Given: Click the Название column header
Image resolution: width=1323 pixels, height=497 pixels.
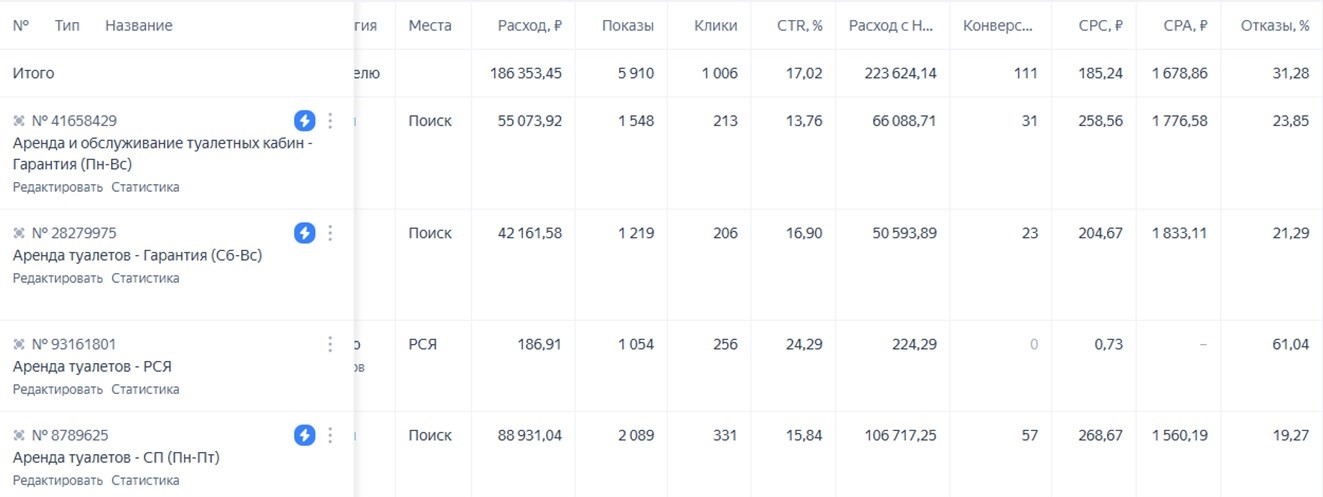Looking at the screenshot, I should point(138,25).
